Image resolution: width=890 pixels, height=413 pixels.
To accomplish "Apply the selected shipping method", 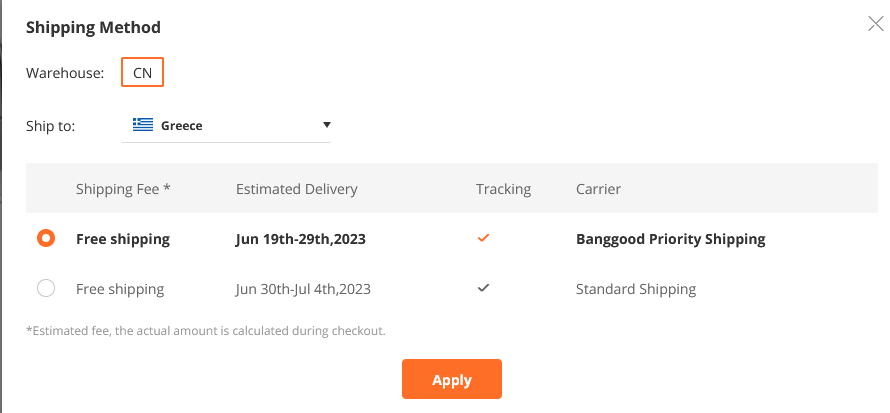I will tap(452, 379).
